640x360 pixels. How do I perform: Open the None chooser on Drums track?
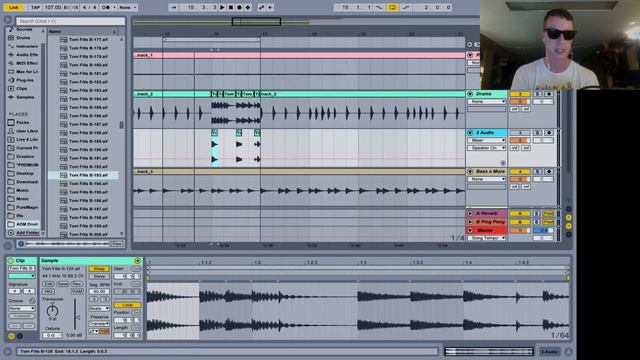point(487,102)
